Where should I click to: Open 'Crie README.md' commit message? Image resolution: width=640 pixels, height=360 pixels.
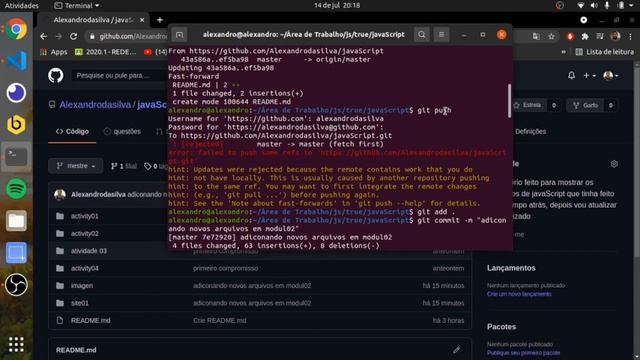[x=220, y=320]
